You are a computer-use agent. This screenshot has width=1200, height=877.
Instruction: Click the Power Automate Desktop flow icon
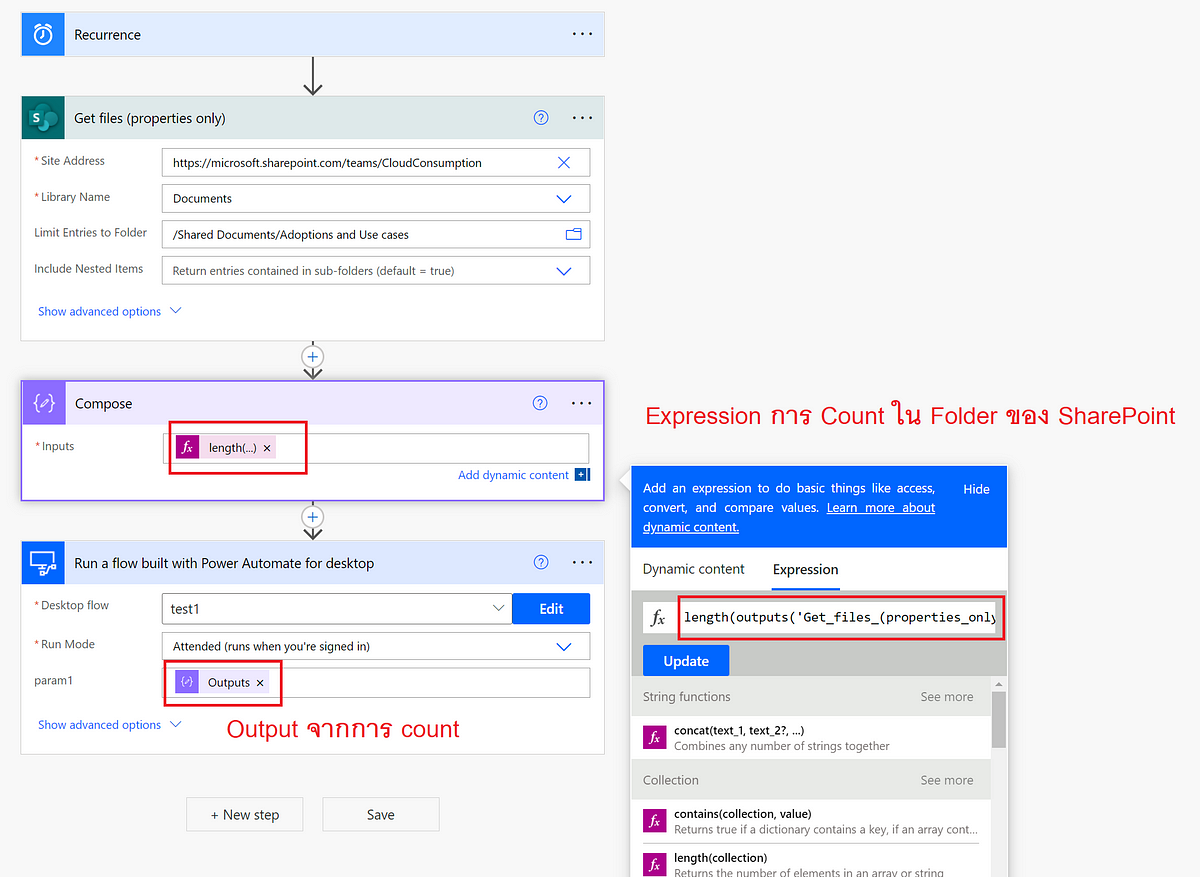[x=42, y=562]
